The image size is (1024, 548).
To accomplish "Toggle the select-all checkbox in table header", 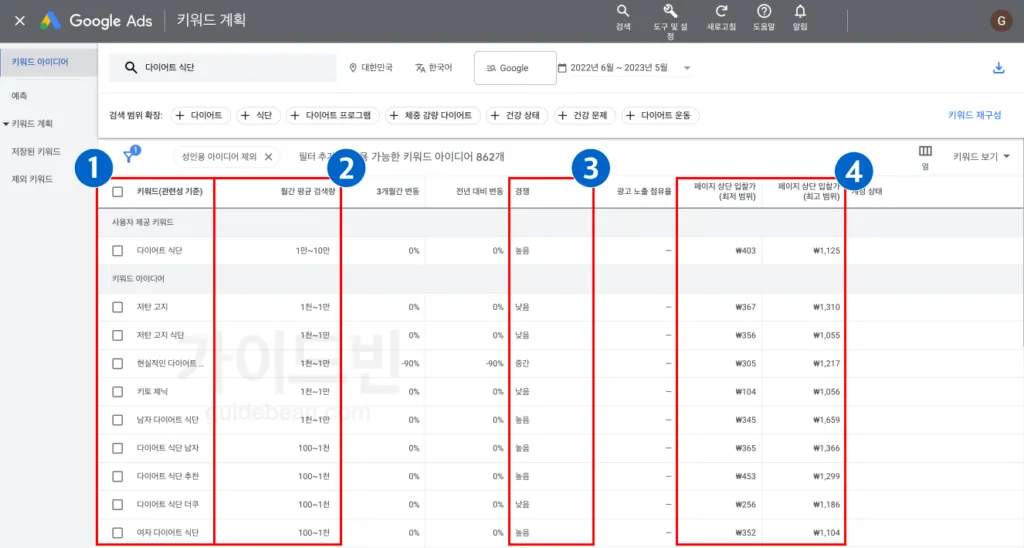I will 118,192.
